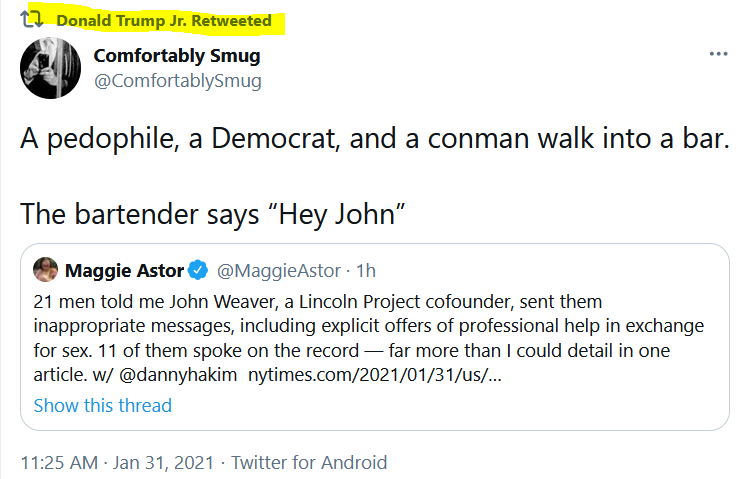Click the retweet arrows icon
The height and width of the screenshot is (479, 742).
pyautogui.click(x=32, y=19)
